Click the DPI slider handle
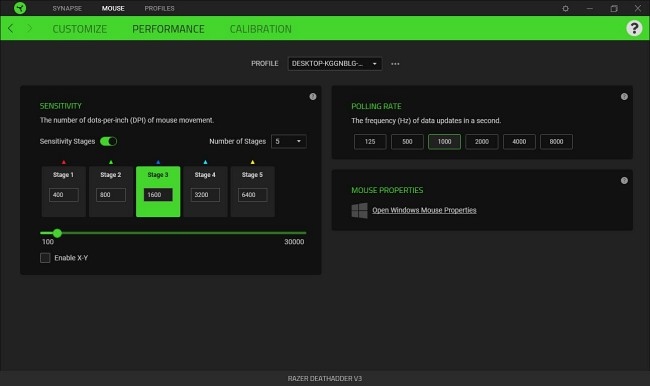 [58, 233]
